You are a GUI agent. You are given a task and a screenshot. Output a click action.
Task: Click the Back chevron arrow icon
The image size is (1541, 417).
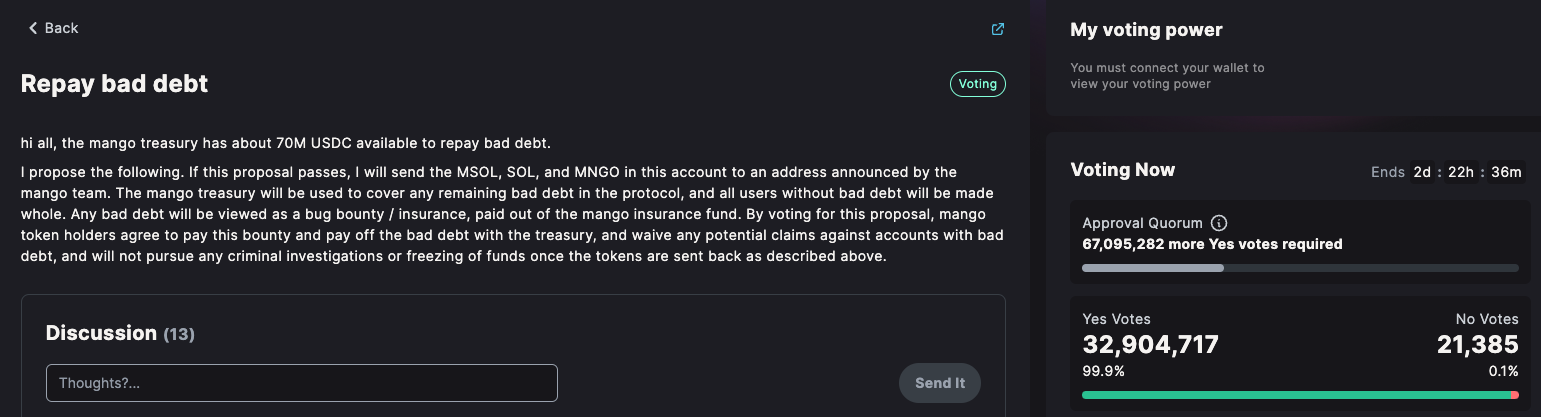(33, 28)
